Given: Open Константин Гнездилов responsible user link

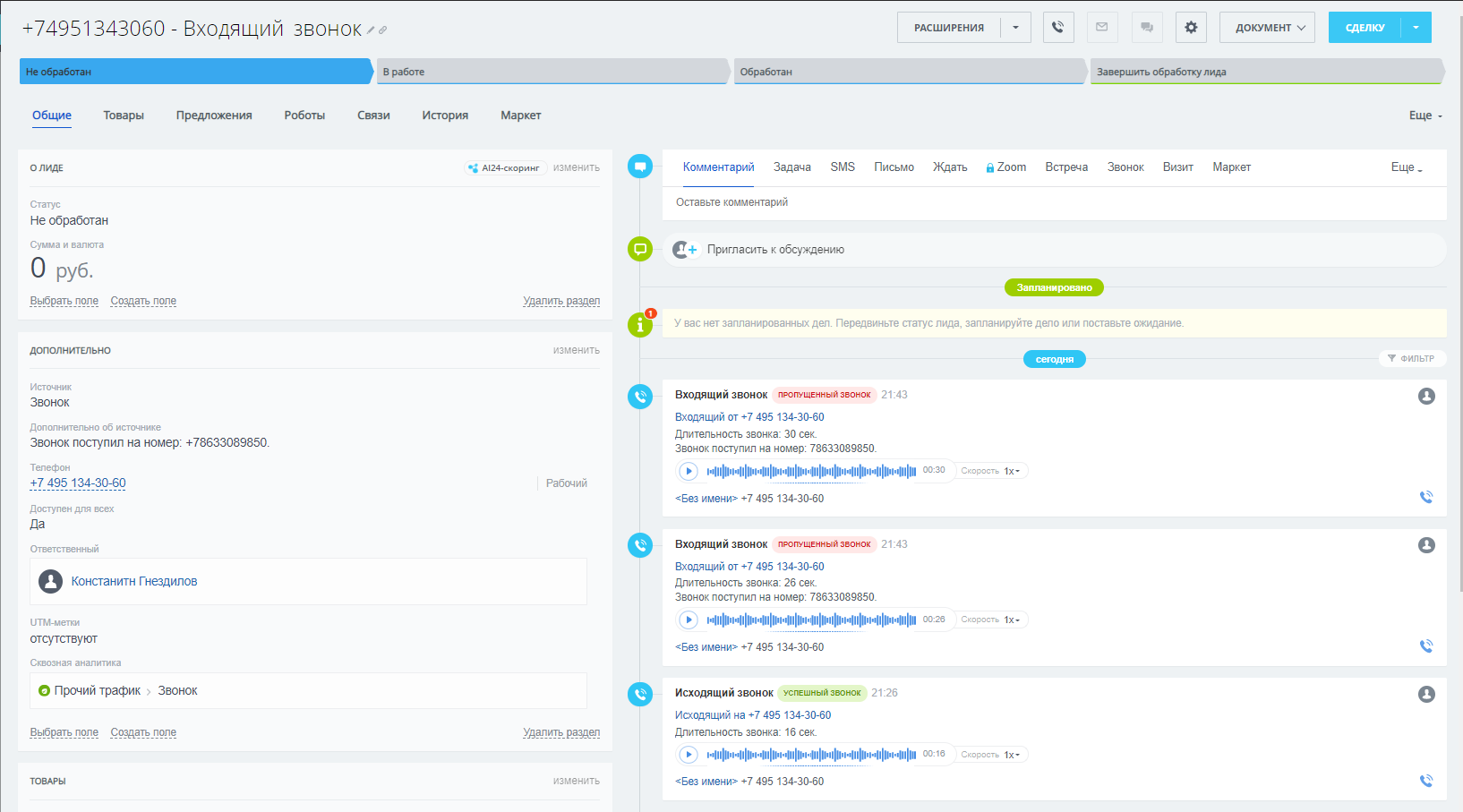Looking at the screenshot, I should (134, 581).
